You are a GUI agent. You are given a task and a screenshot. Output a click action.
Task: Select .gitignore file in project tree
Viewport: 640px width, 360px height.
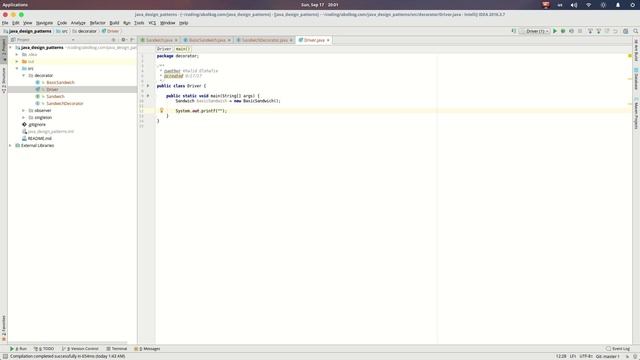37,124
